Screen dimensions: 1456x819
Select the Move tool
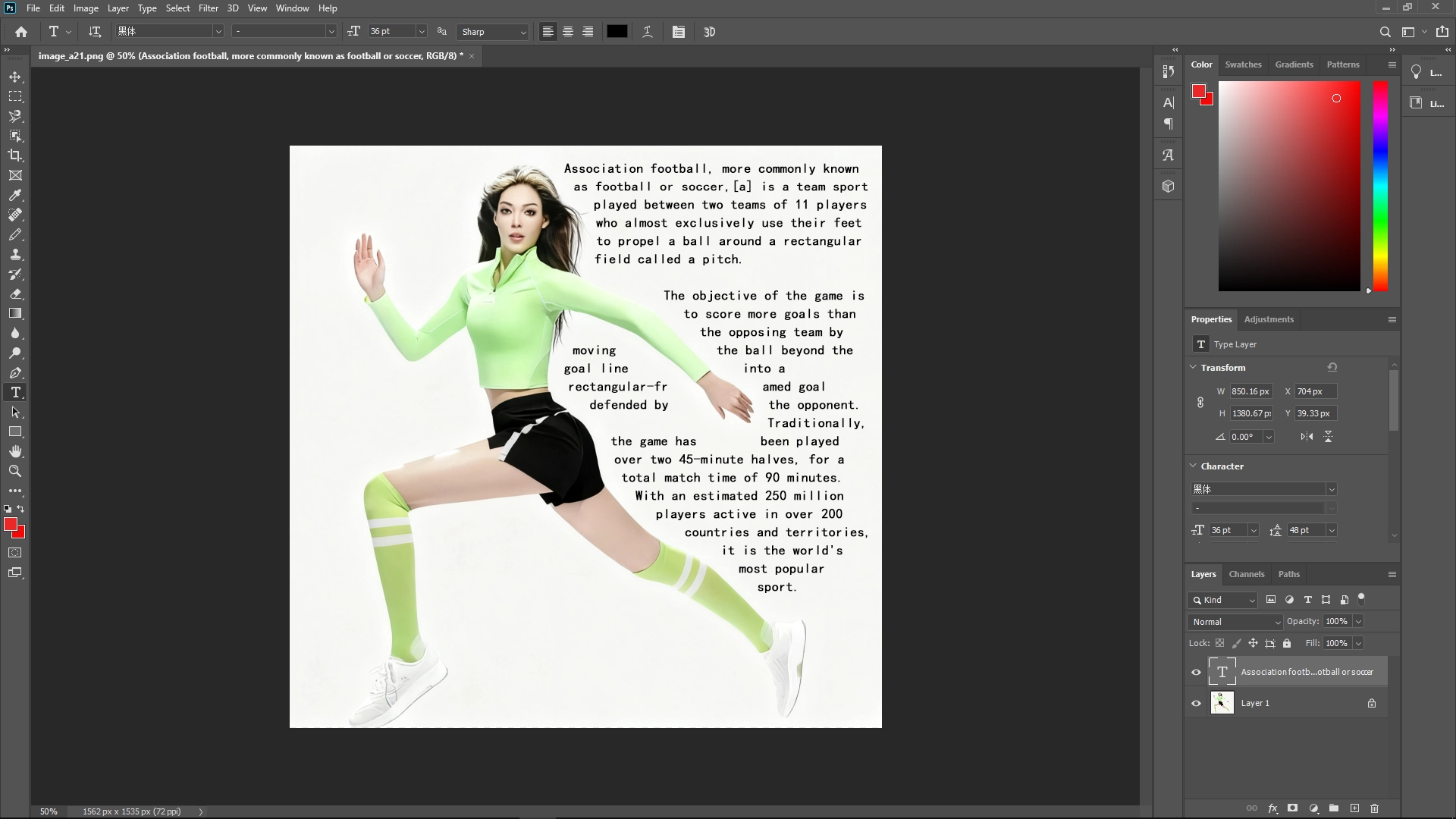(15, 77)
